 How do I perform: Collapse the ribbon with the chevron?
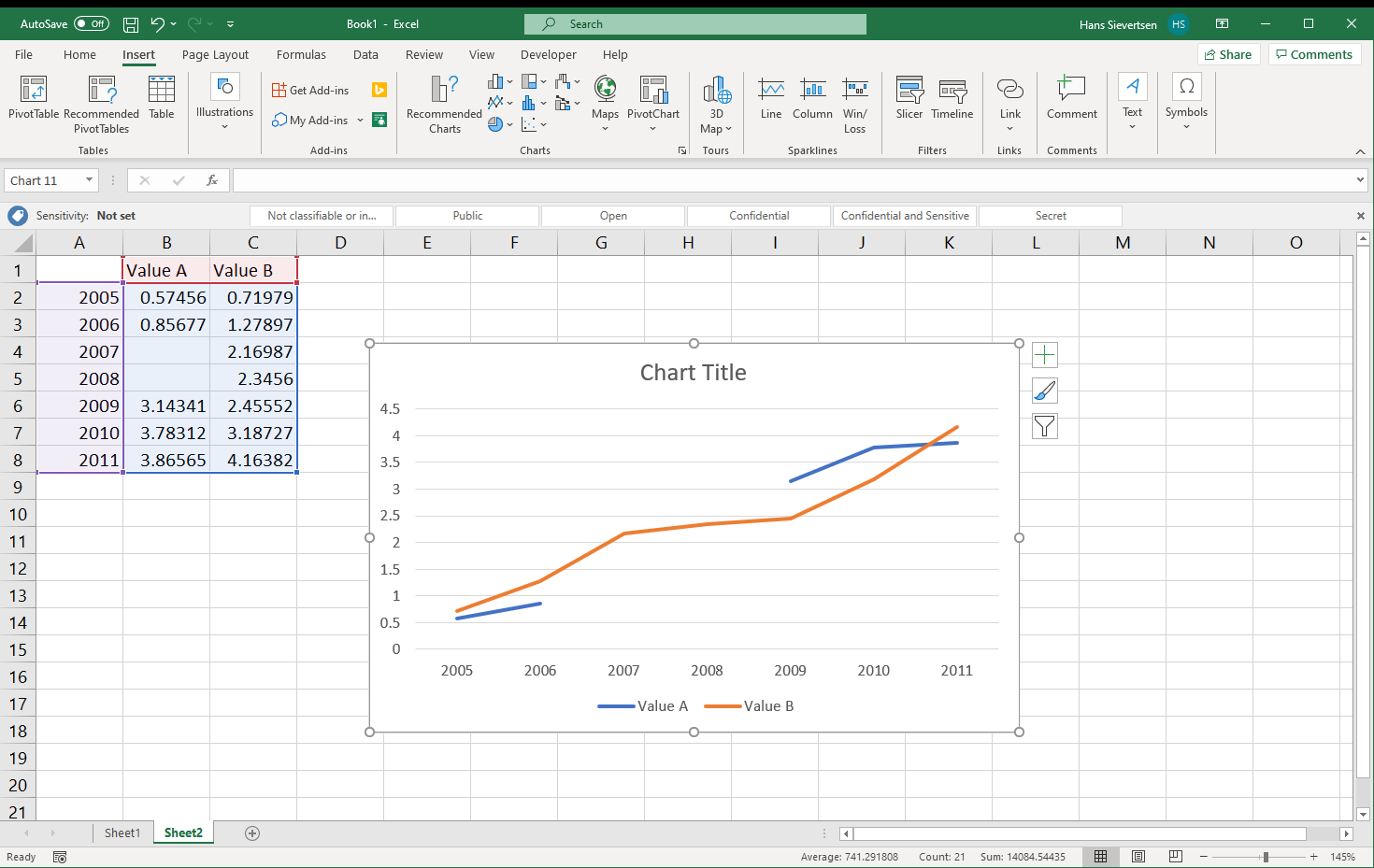click(x=1360, y=151)
